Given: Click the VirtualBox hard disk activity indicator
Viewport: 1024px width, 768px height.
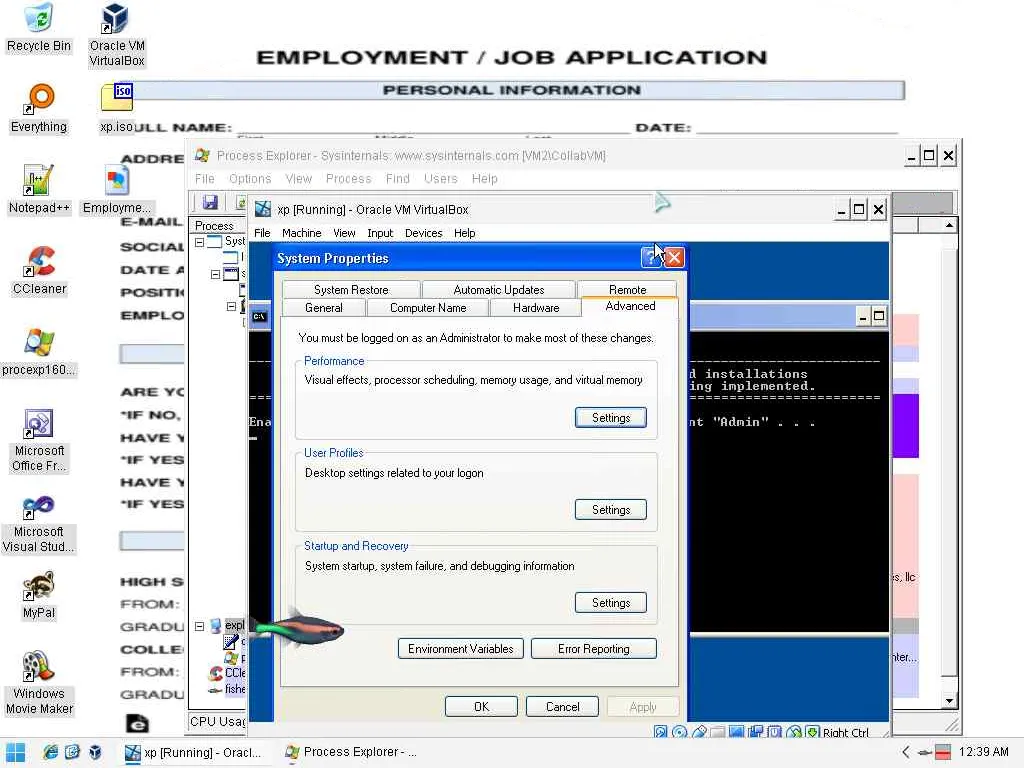Looking at the screenshot, I should tap(660, 732).
